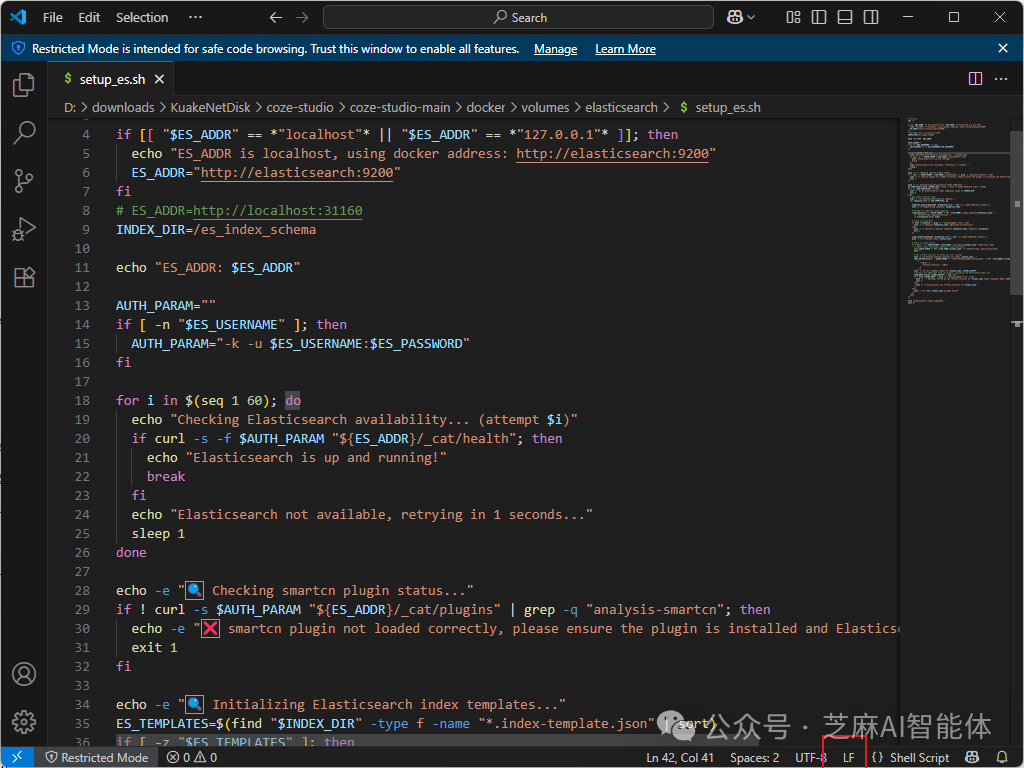The height and width of the screenshot is (768, 1024).
Task: Click Ln 42, Col 41 go to line
Action: (680, 758)
